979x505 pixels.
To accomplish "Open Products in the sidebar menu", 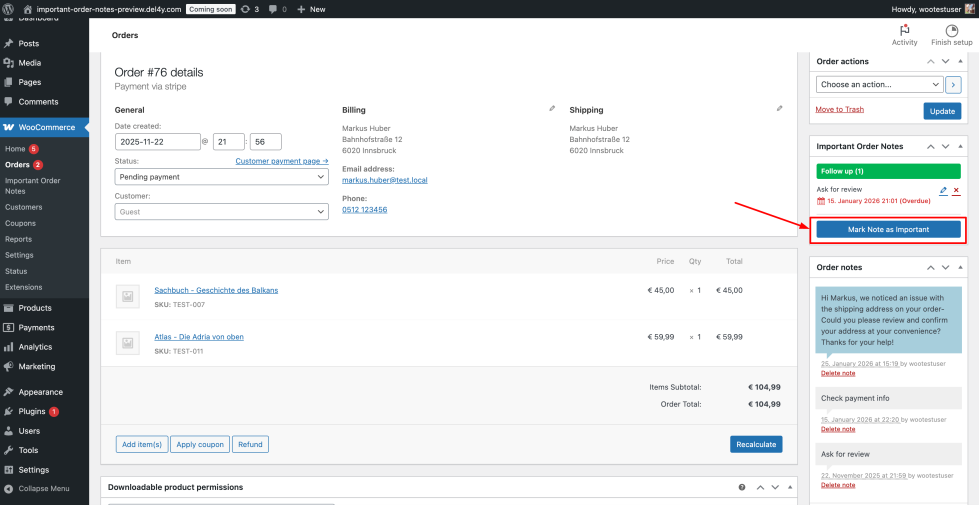I will tap(35, 308).
